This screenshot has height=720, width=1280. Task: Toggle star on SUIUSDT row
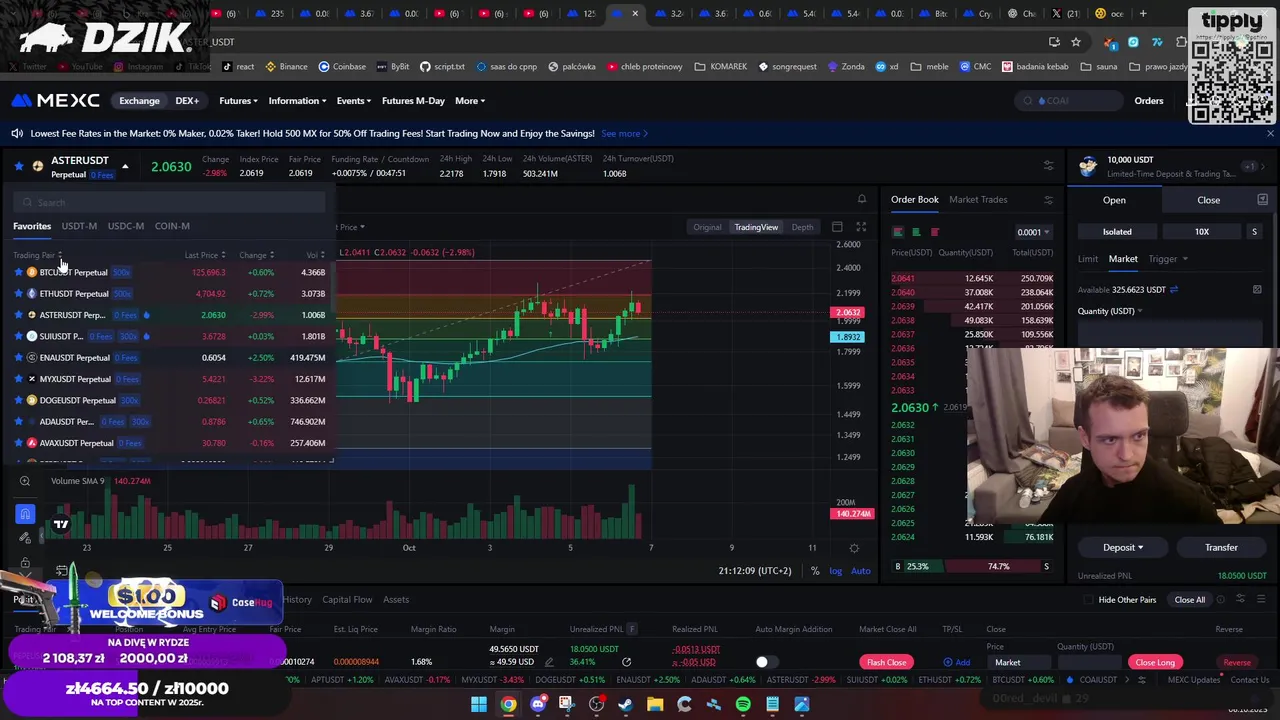18,336
